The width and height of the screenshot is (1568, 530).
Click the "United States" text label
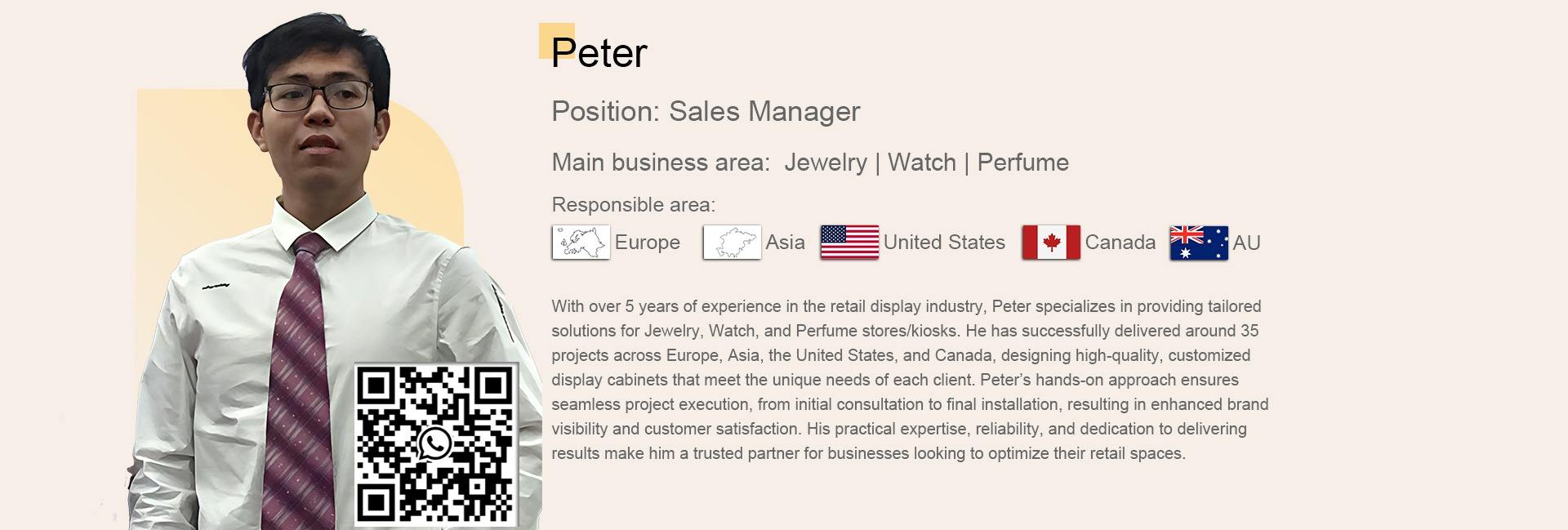[x=944, y=243]
